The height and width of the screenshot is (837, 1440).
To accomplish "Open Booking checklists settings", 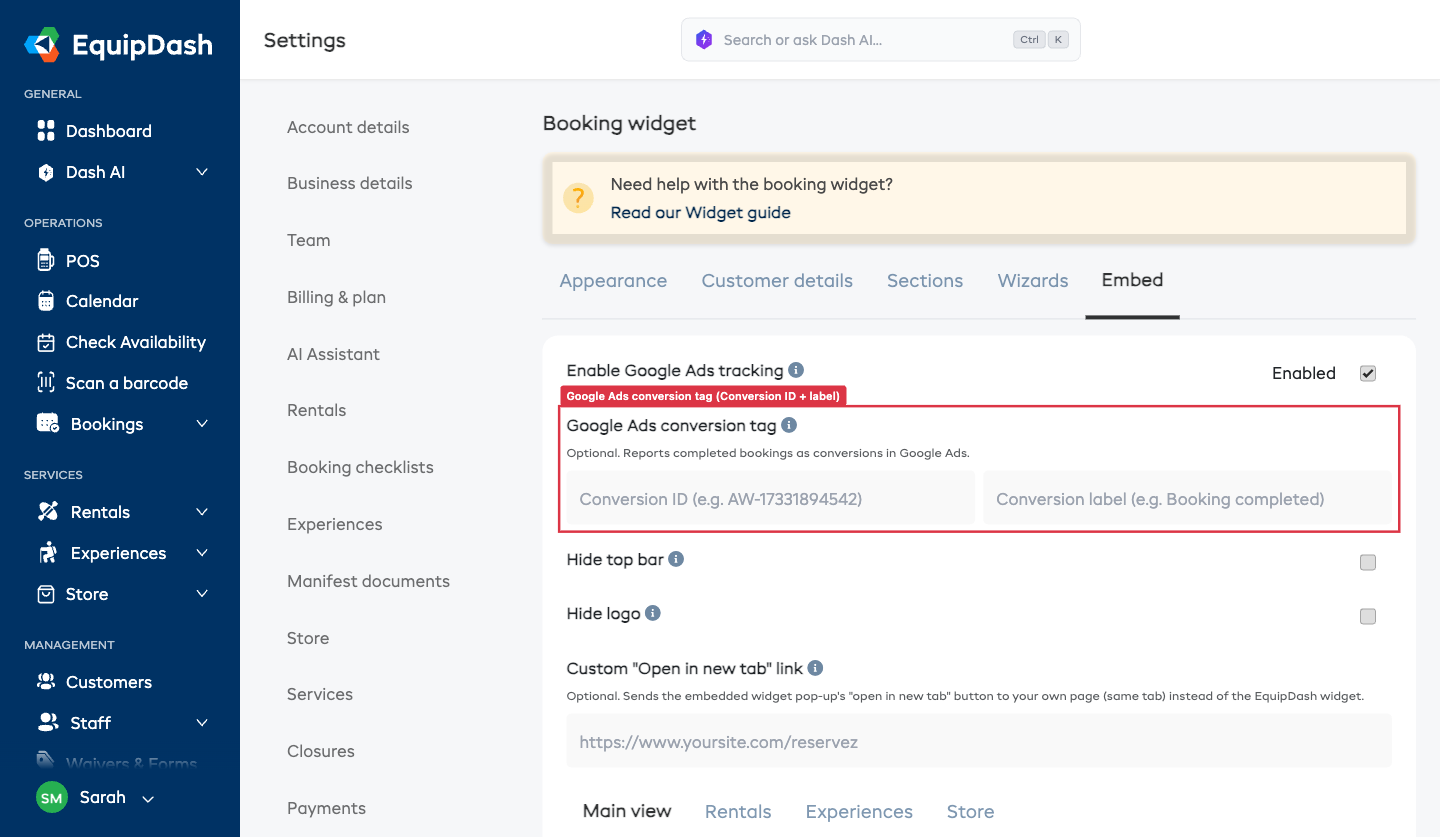I will [x=360, y=467].
